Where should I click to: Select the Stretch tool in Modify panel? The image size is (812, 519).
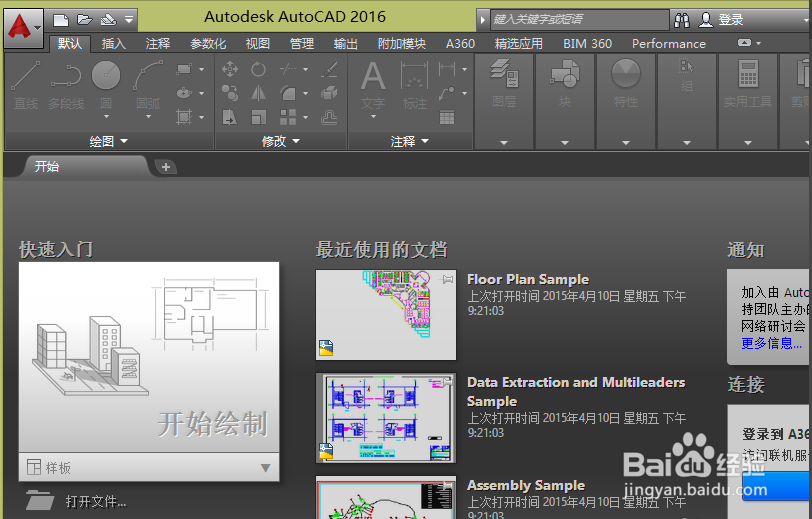[x=230, y=118]
